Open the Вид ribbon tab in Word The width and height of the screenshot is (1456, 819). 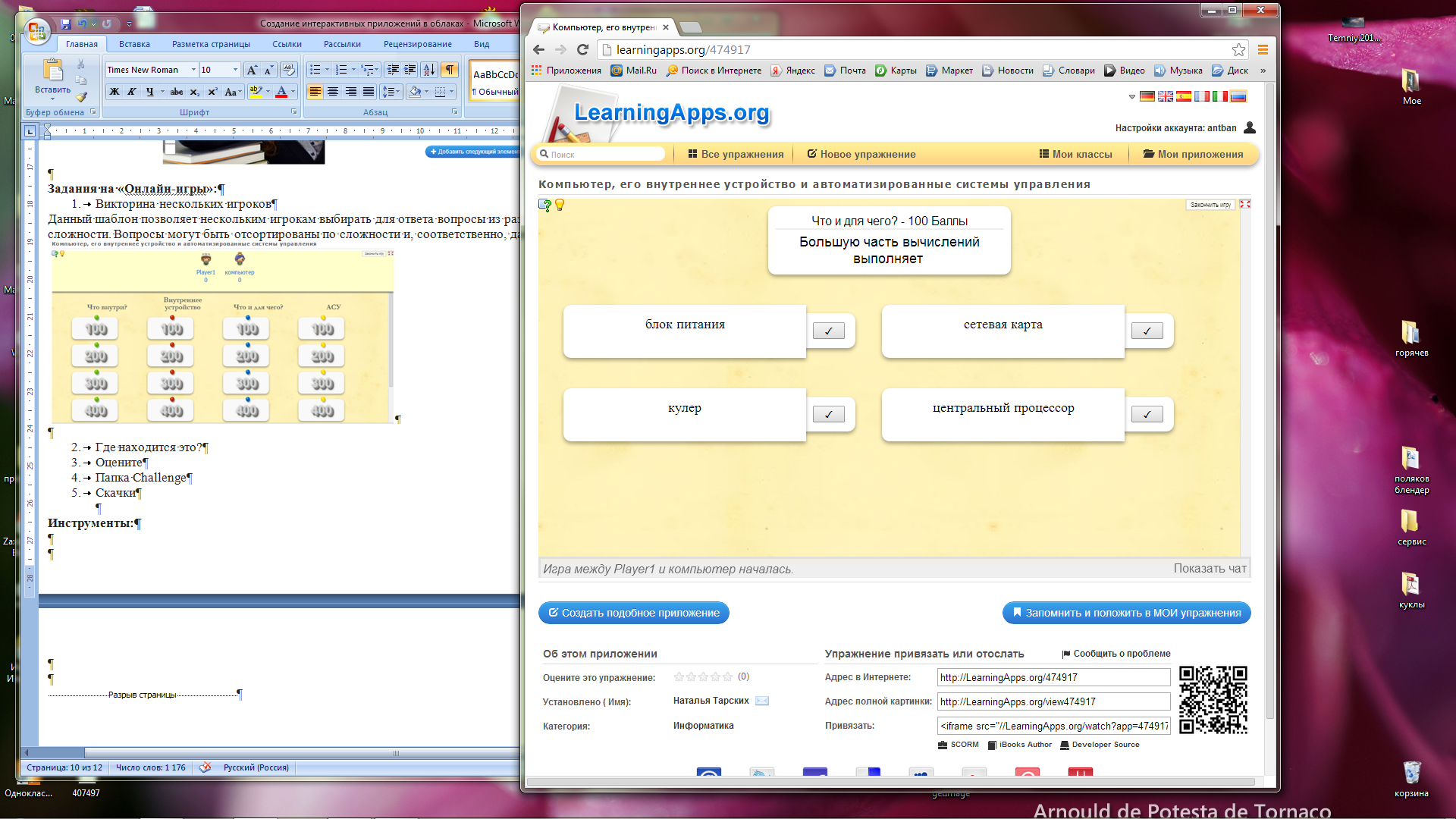482,44
